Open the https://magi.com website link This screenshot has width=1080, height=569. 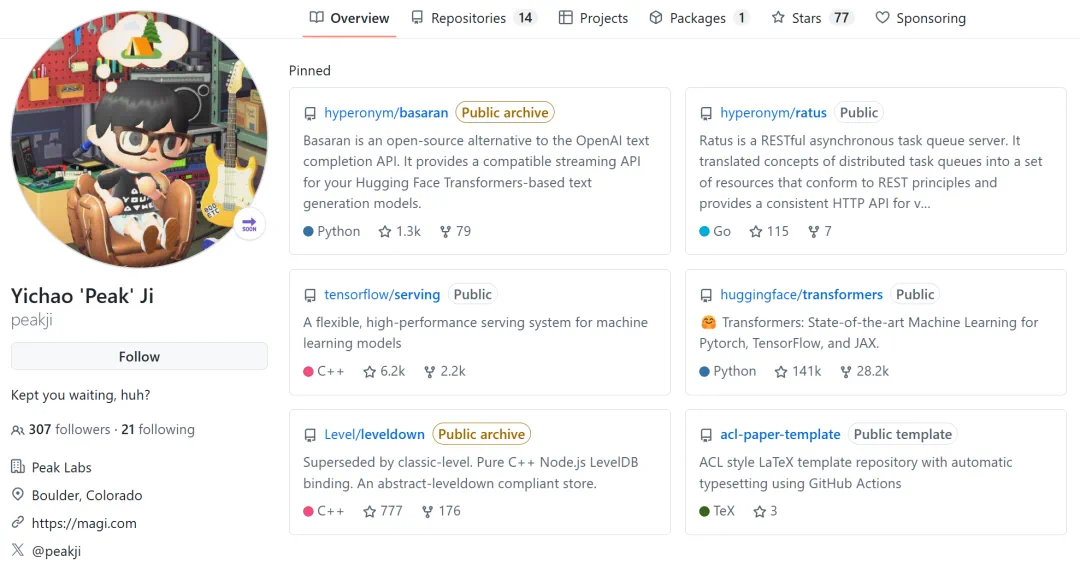84,523
